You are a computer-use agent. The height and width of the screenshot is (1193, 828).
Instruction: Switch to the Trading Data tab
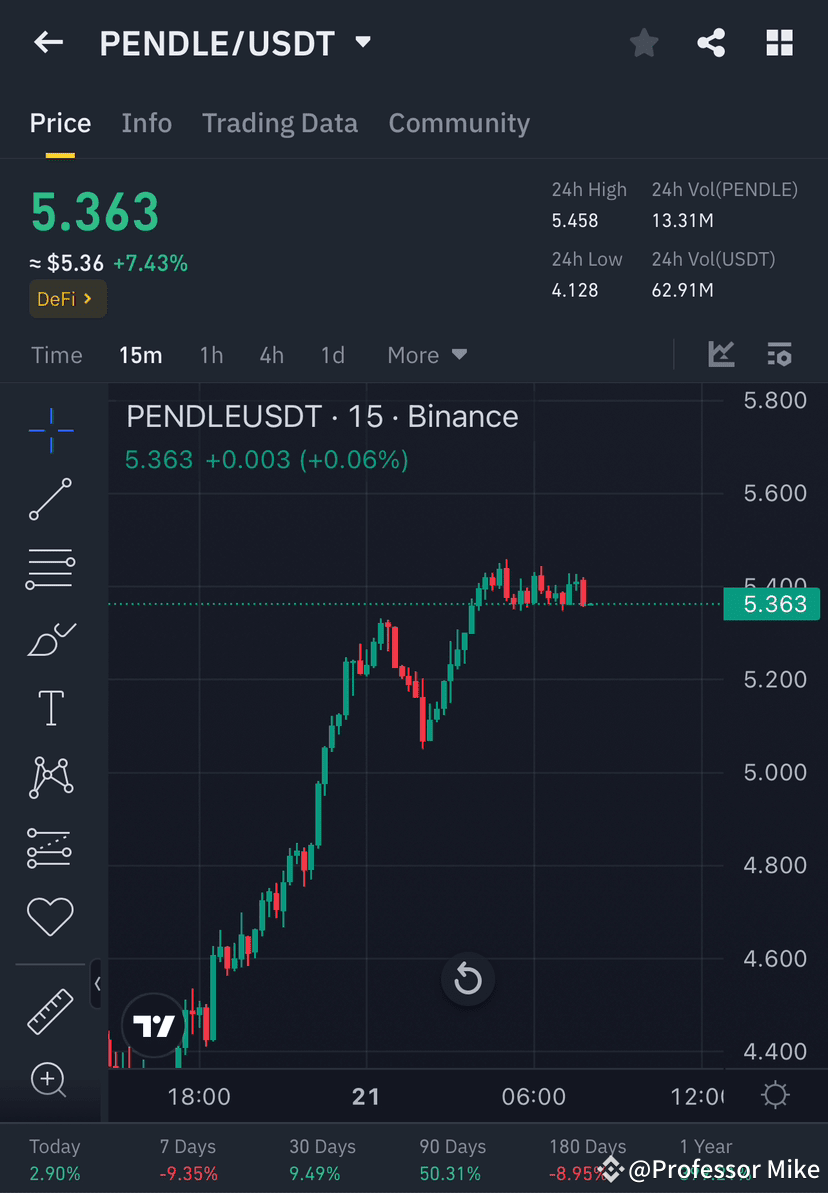pyautogui.click(x=280, y=122)
